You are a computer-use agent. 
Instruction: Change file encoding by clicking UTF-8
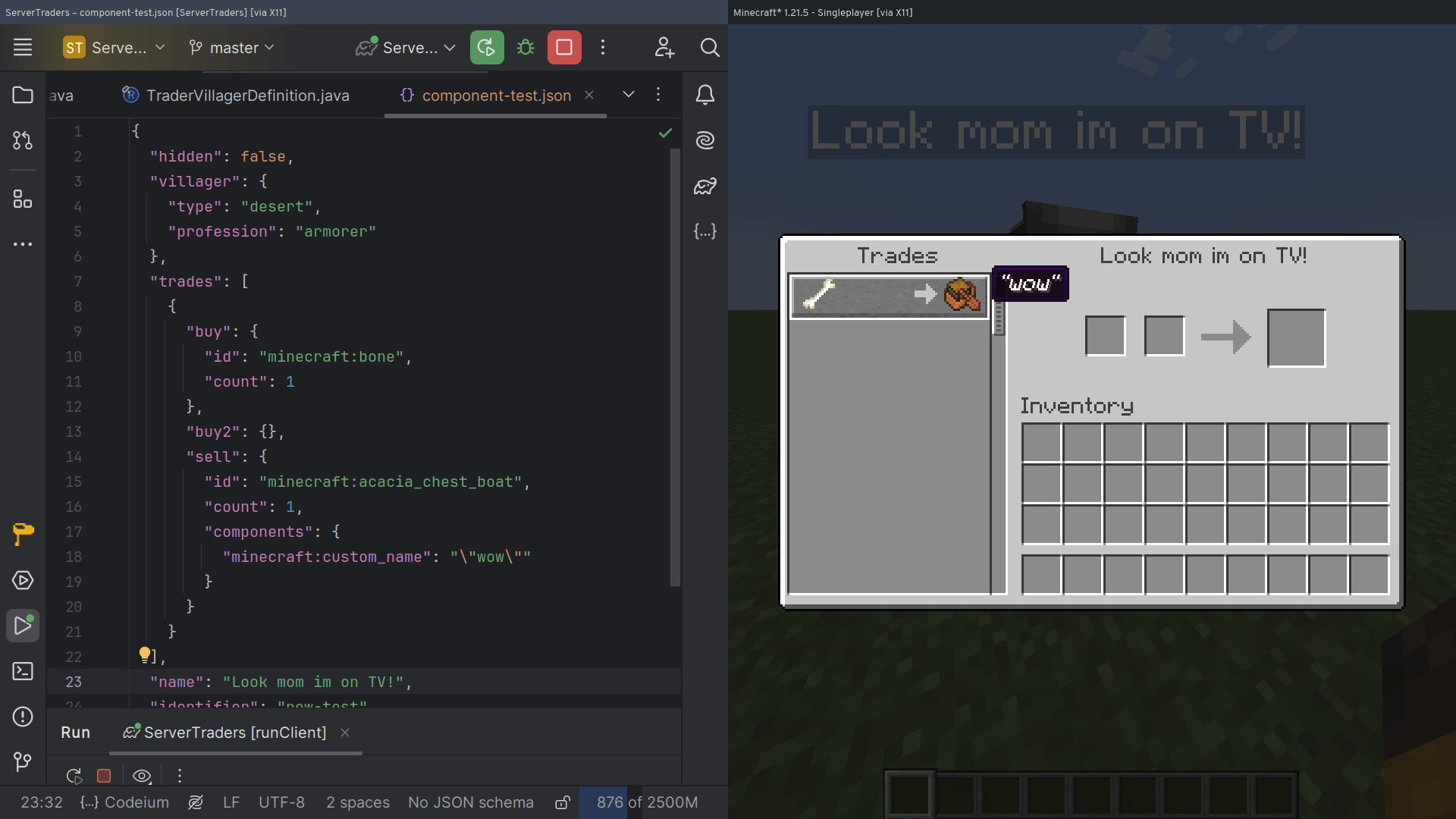click(281, 802)
